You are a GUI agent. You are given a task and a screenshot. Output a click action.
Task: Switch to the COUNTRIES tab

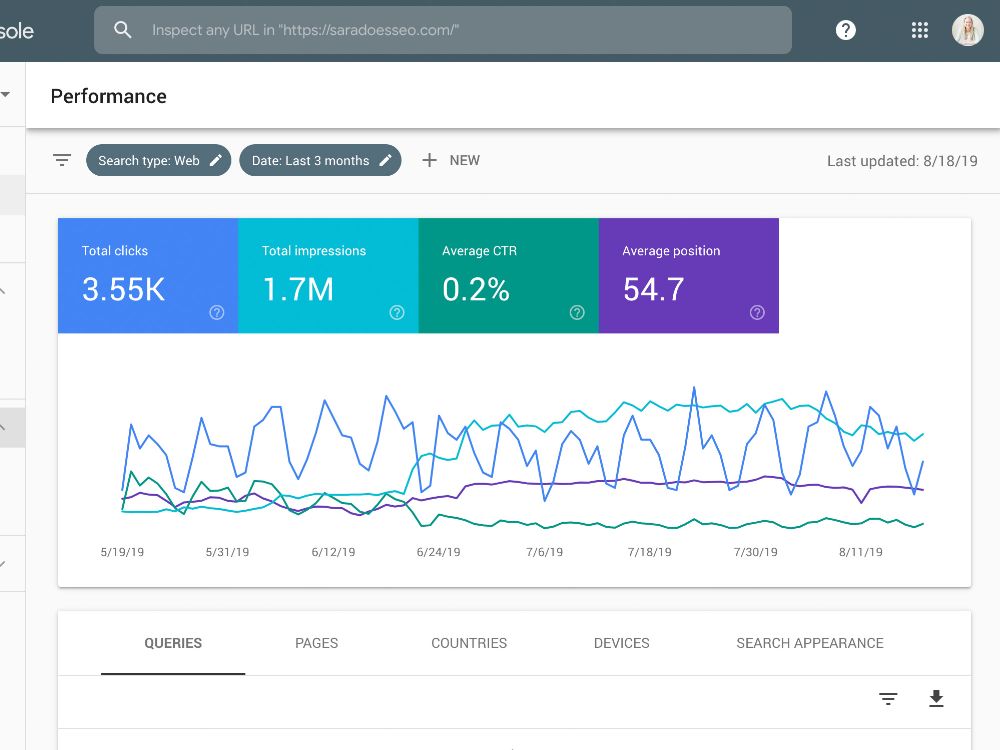point(469,643)
